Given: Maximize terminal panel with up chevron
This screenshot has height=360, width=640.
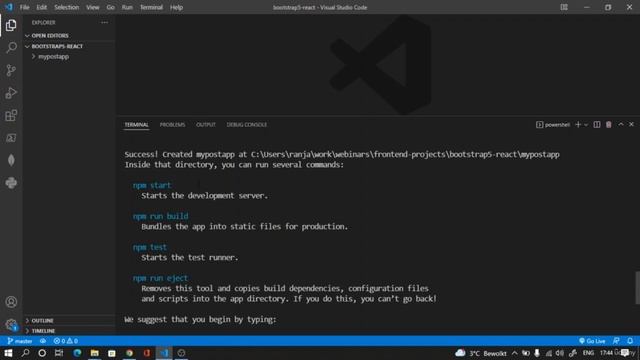Looking at the screenshot, I should [x=621, y=124].
